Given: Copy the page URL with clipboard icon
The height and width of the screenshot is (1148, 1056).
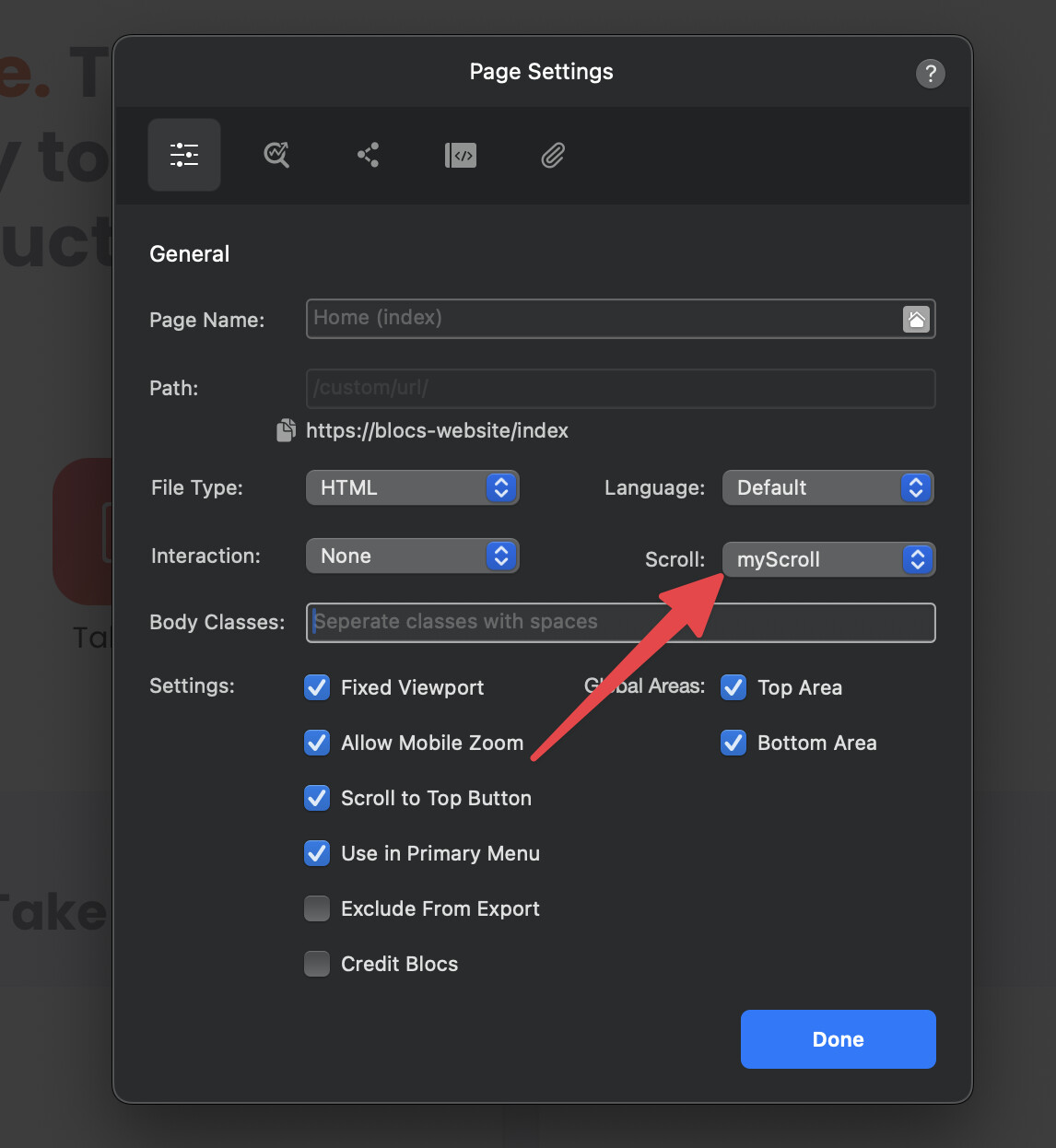Looking at the screenshot, I should click(287, 430).
